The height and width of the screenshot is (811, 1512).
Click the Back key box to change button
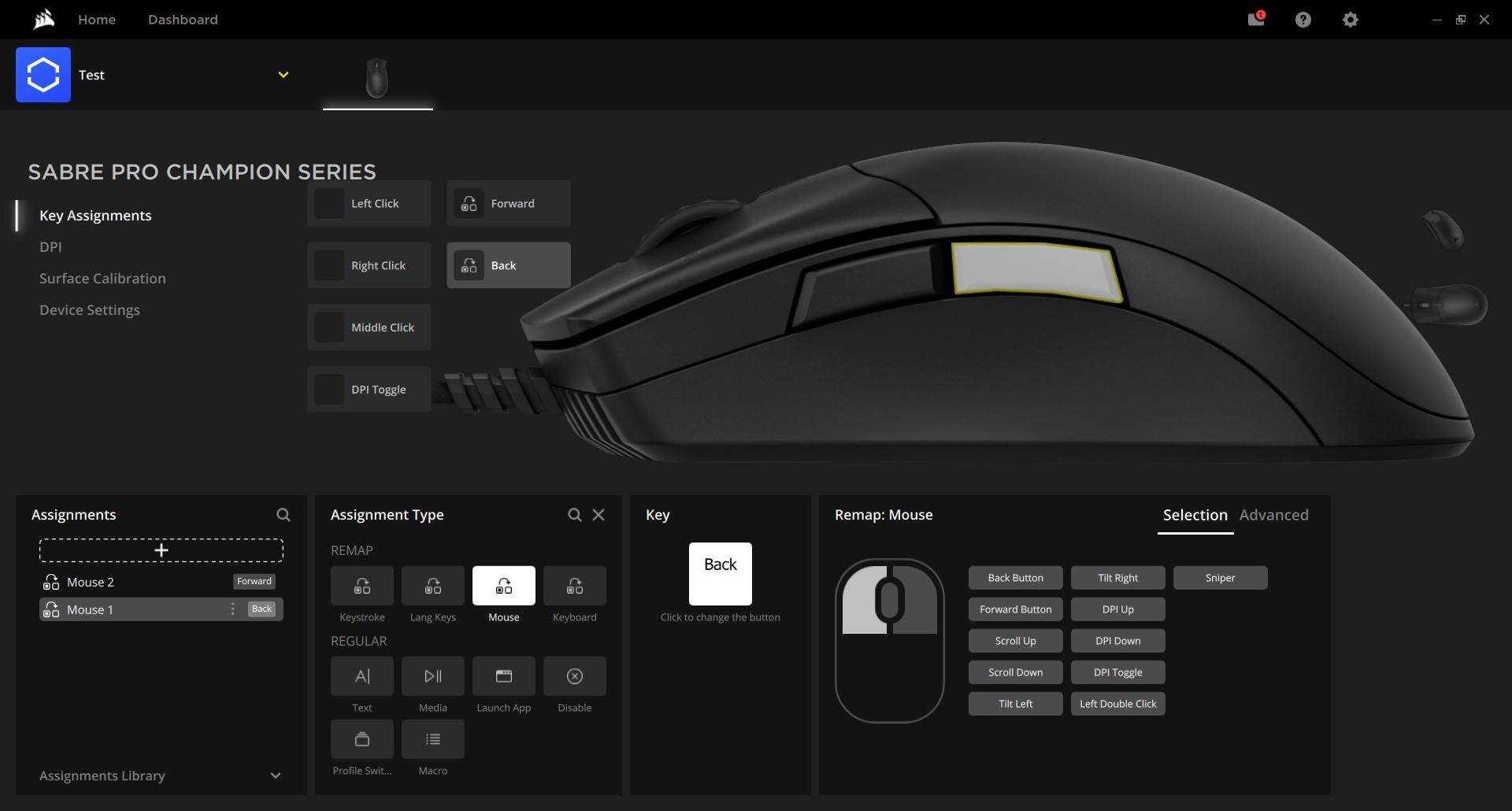(x=720, y=574)
